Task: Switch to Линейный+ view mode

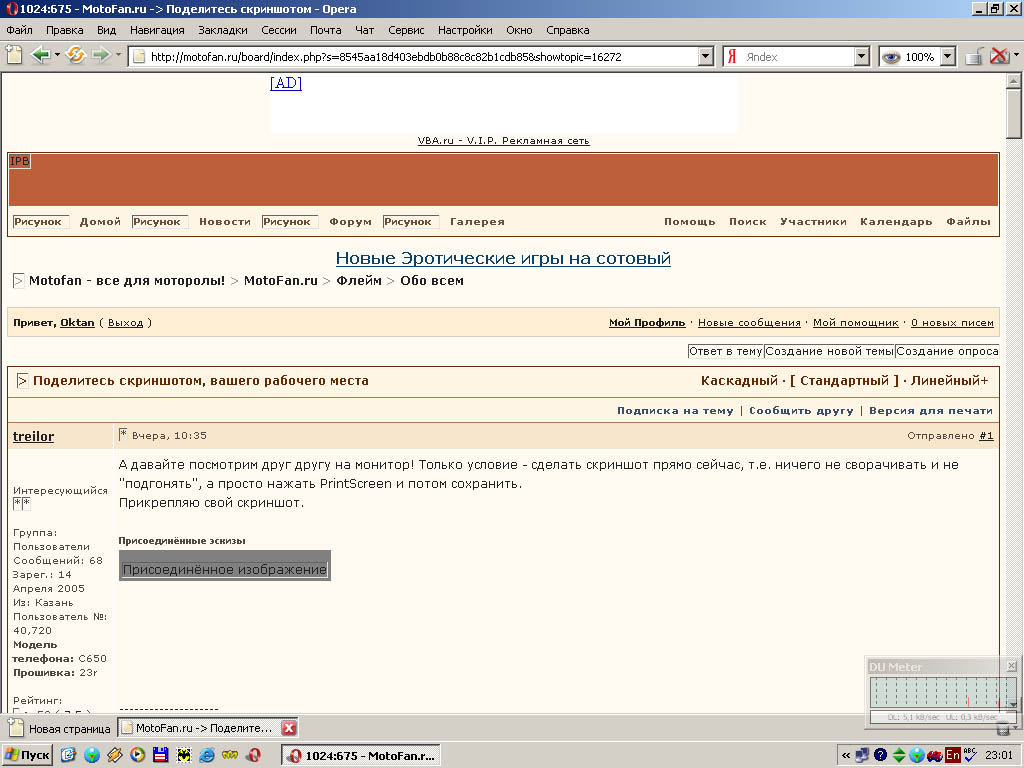Action: pyautogui.click(x=950, y=381)
